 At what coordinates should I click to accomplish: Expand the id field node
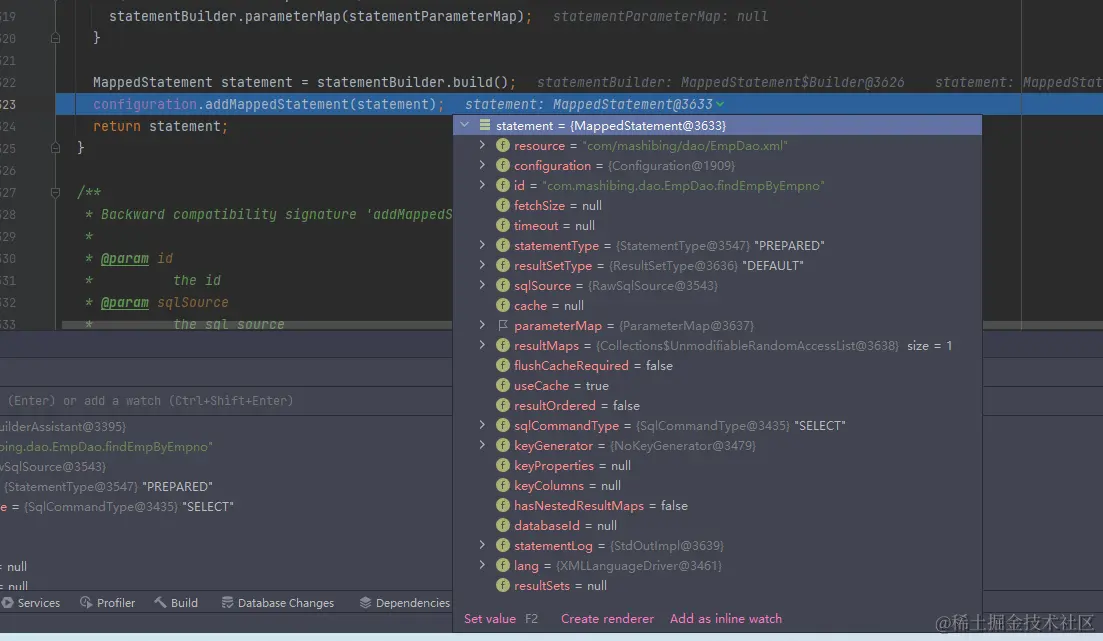tap(482, 185)
